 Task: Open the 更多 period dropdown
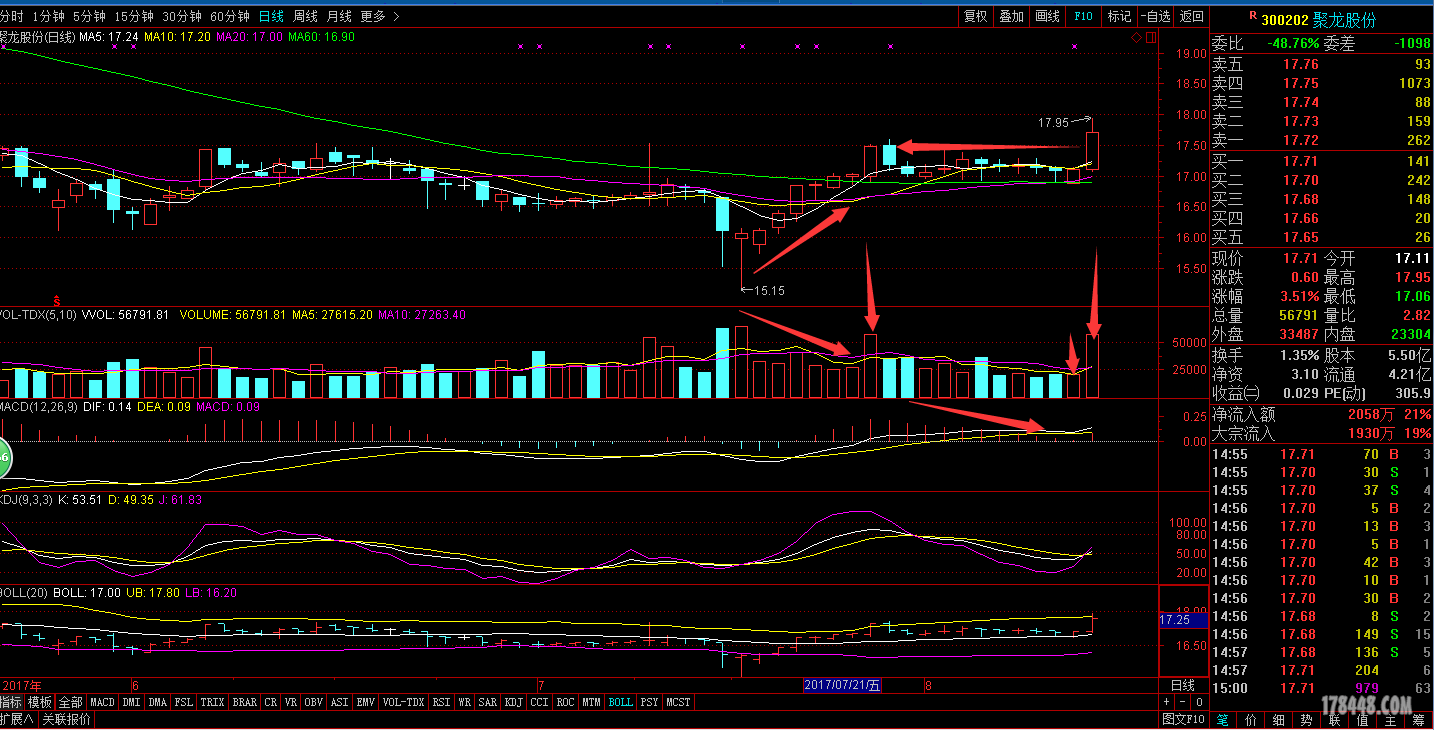[380, 16]
